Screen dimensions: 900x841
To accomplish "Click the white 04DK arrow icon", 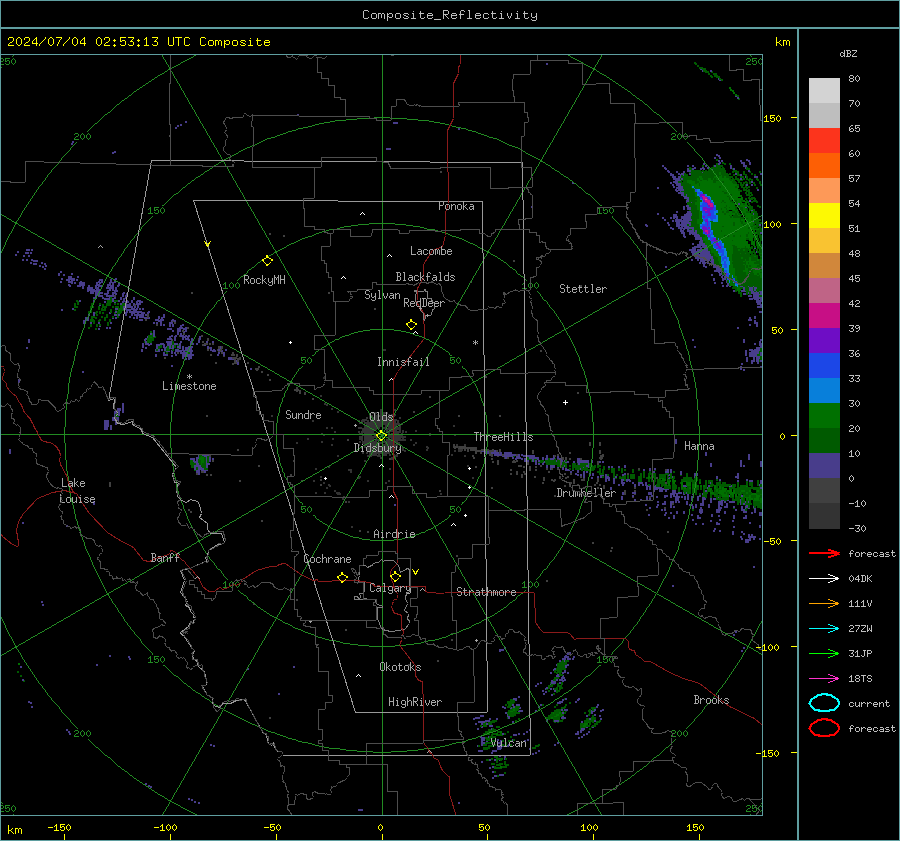I will coord(824,578).
